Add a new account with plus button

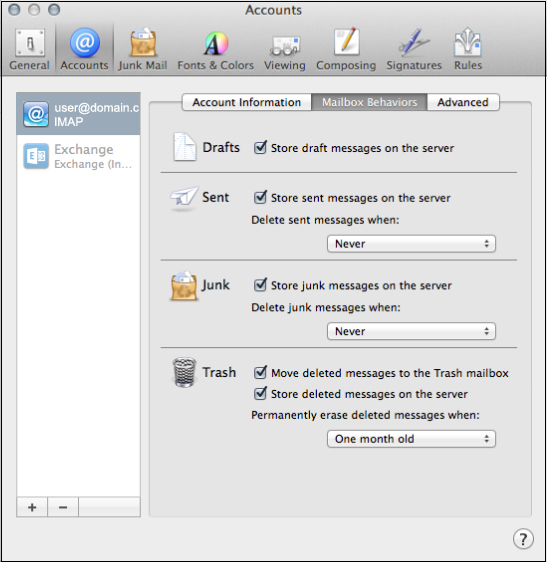32,507
